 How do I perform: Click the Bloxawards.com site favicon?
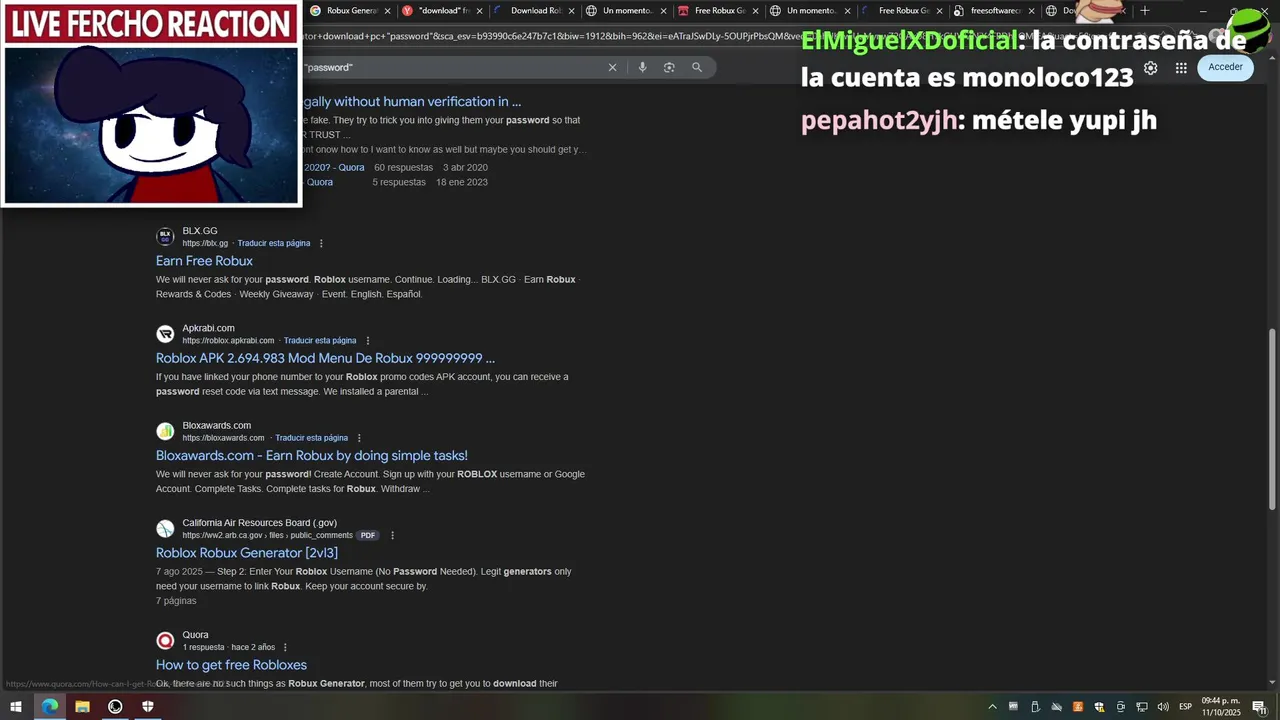165,431
